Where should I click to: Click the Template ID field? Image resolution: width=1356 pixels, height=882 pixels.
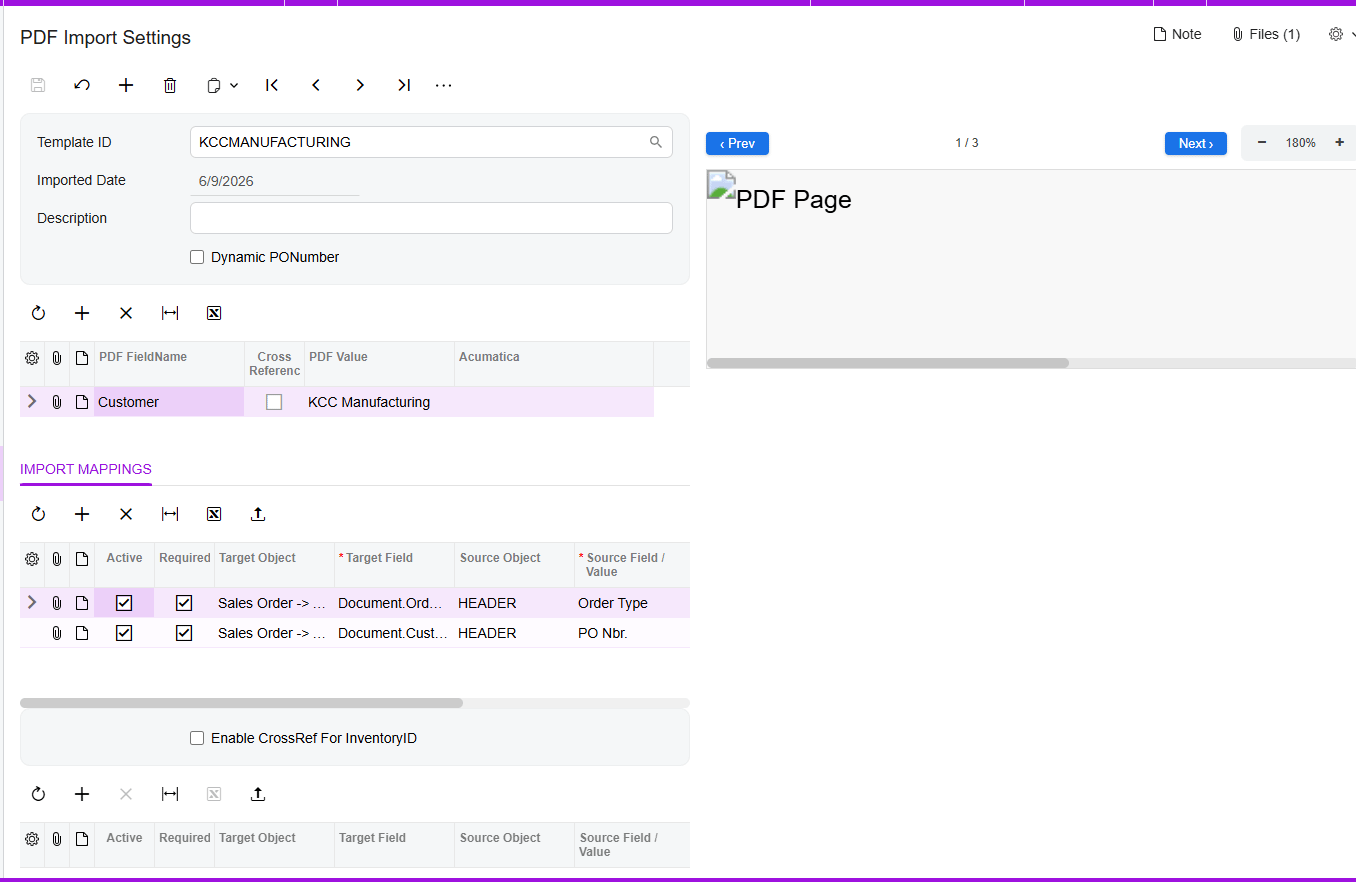[x=431, y=142]
